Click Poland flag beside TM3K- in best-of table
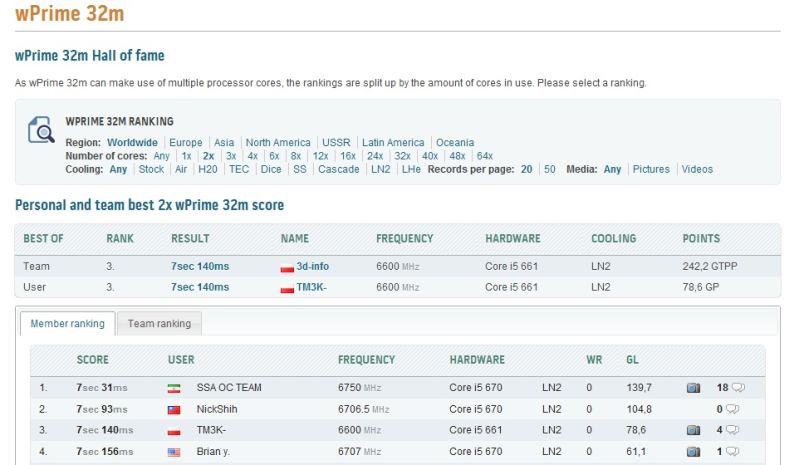This screenshot has width=800, height=465. [287, 288]
